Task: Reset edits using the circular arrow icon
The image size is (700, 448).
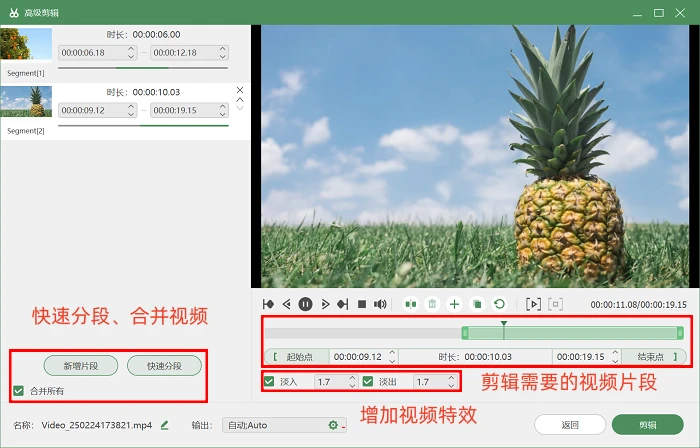Action: click(x=500, y=304)
